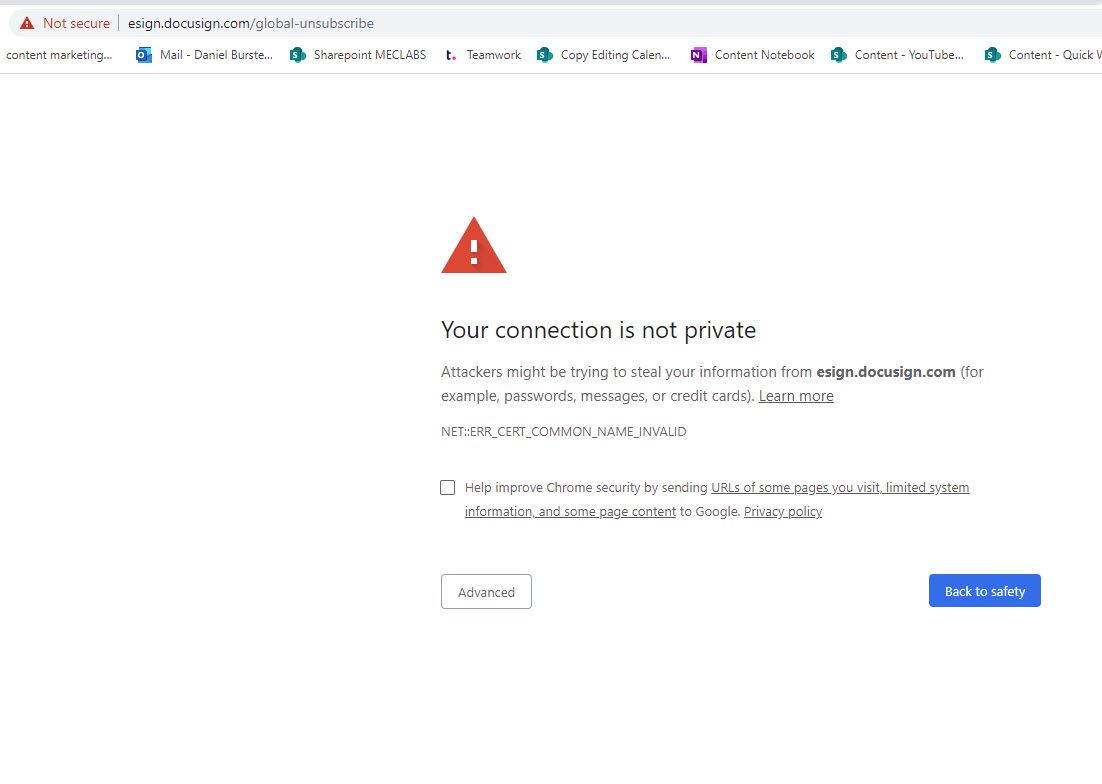1102x784 pixels.
Task: Click the Your connection is not private heading
Action: pyautogui.click(x=598, y=330)
